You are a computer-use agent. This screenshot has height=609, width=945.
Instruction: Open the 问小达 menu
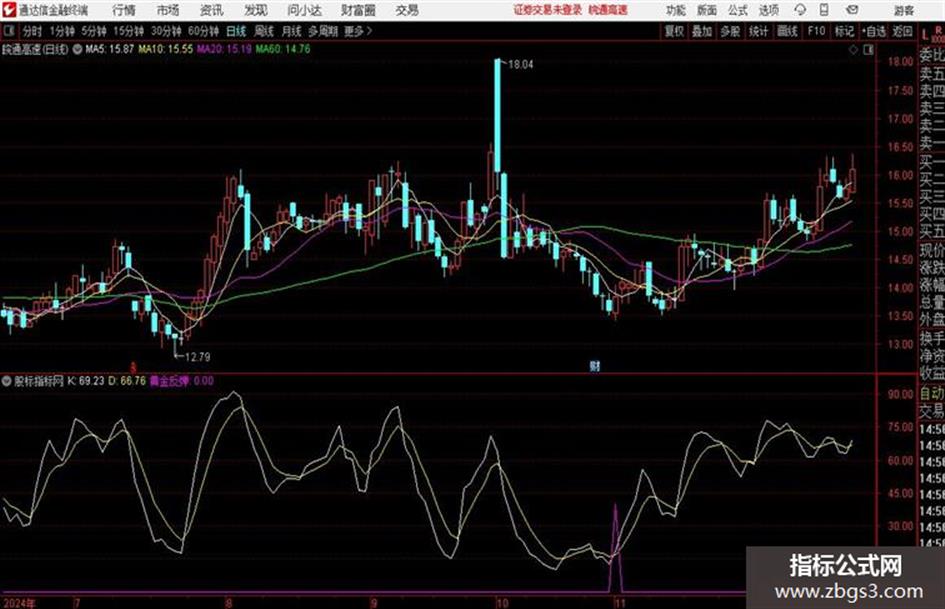[x=304, y=10]
